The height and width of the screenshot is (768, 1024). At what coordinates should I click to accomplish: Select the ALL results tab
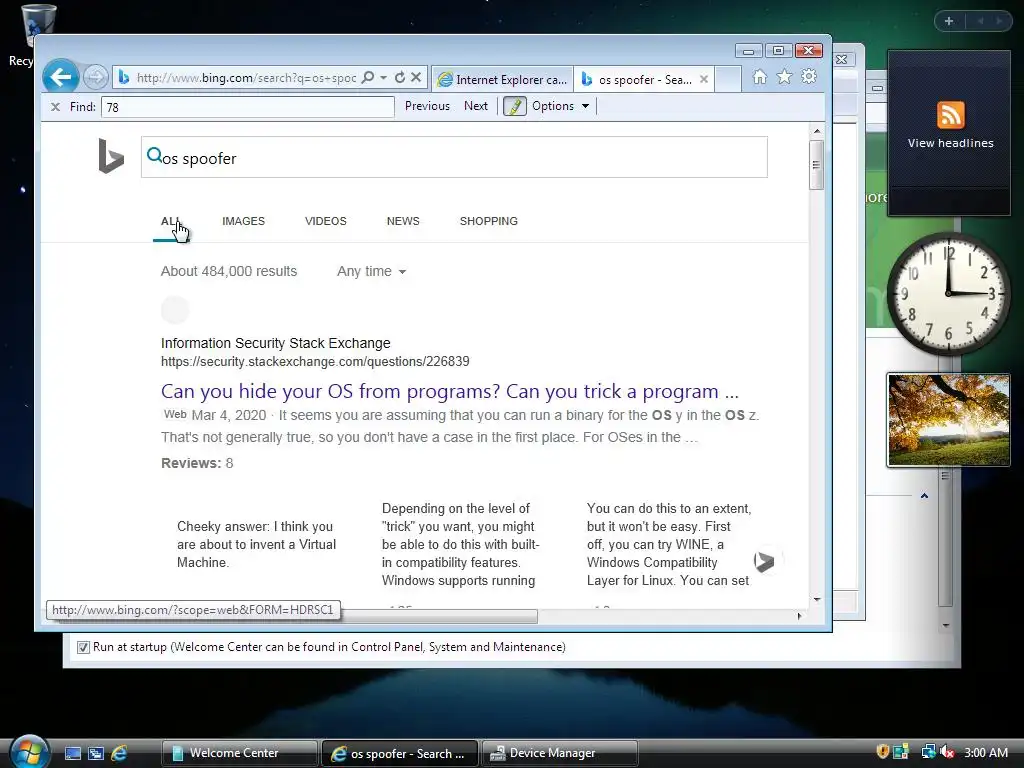(170, 221)
